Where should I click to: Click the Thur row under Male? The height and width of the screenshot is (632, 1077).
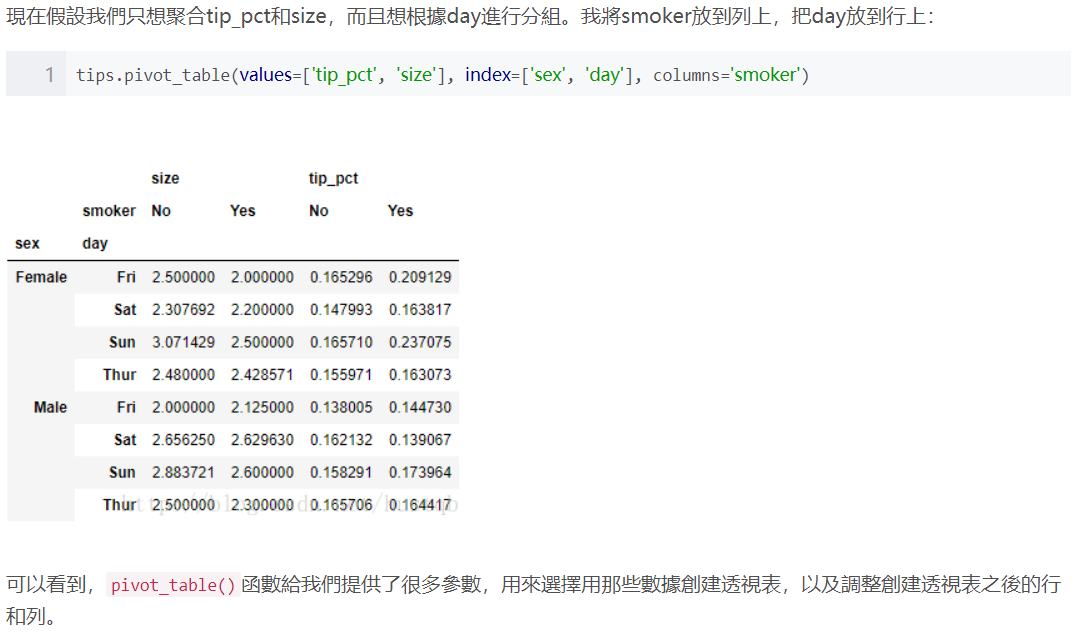tap(118, 505)
